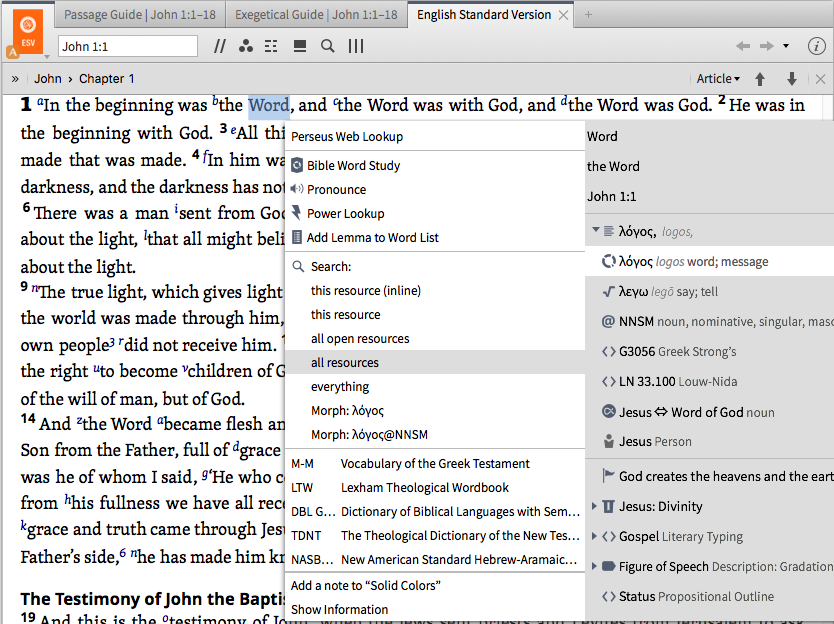Select search 'all resources'

(x=435, y=362)
